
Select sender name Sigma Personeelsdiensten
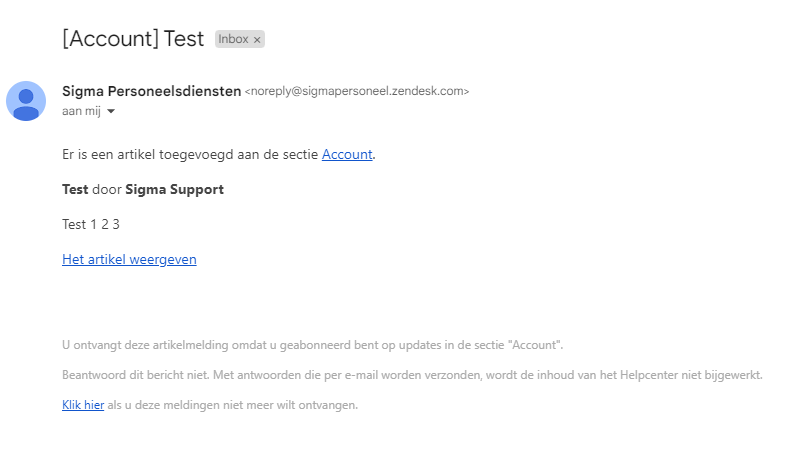(151, 91)
